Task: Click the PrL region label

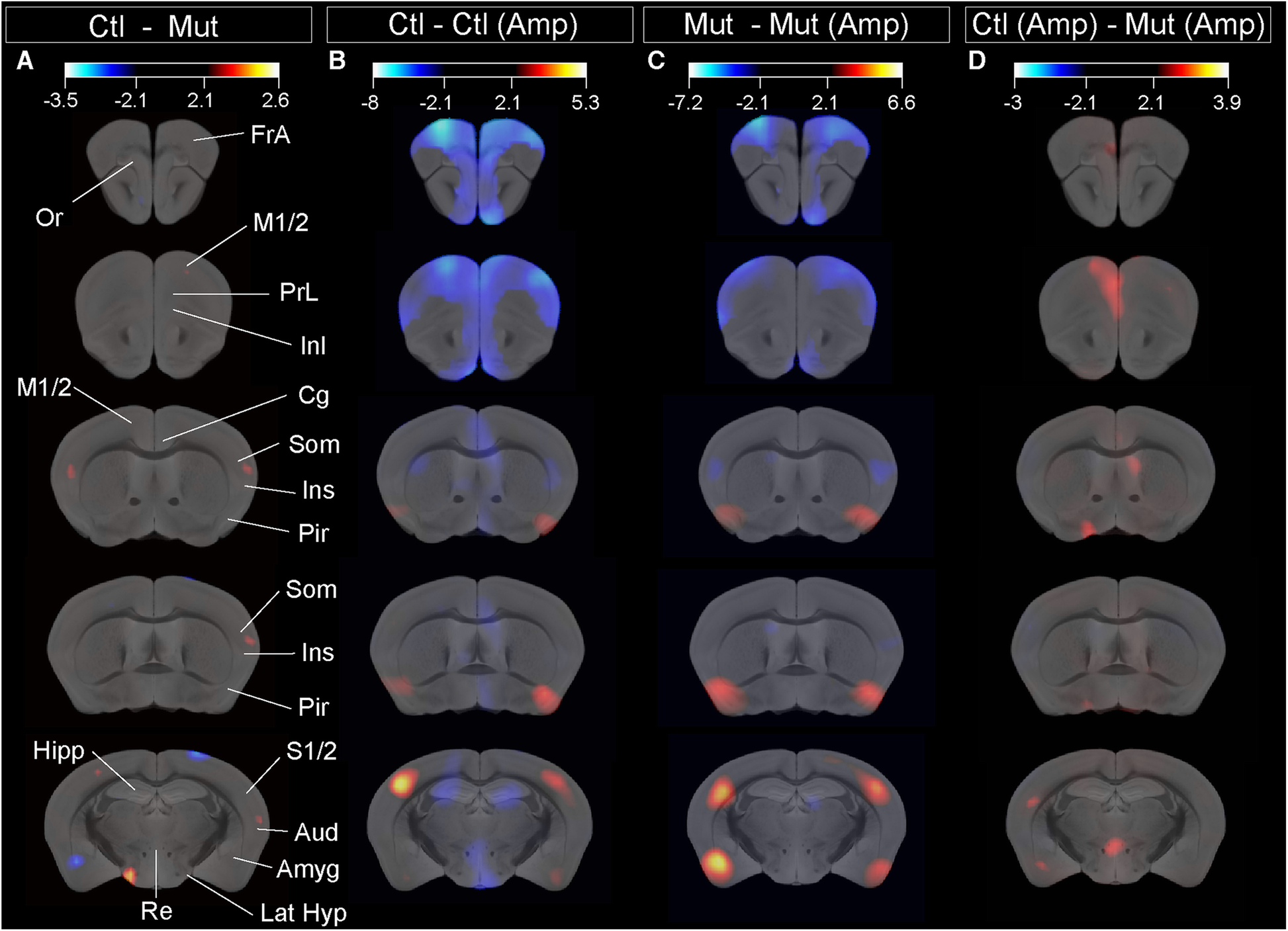Action: pos(299,292)
